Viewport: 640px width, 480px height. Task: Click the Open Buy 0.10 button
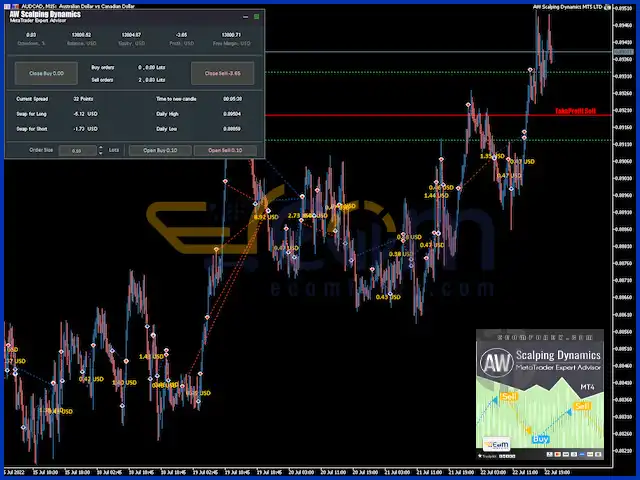[160, 150]
